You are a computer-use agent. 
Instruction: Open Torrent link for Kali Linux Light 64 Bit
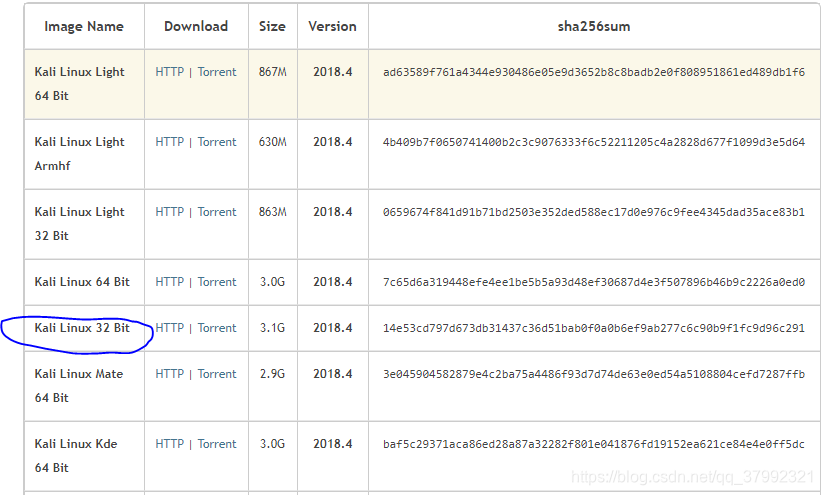(x=217, y=72)
